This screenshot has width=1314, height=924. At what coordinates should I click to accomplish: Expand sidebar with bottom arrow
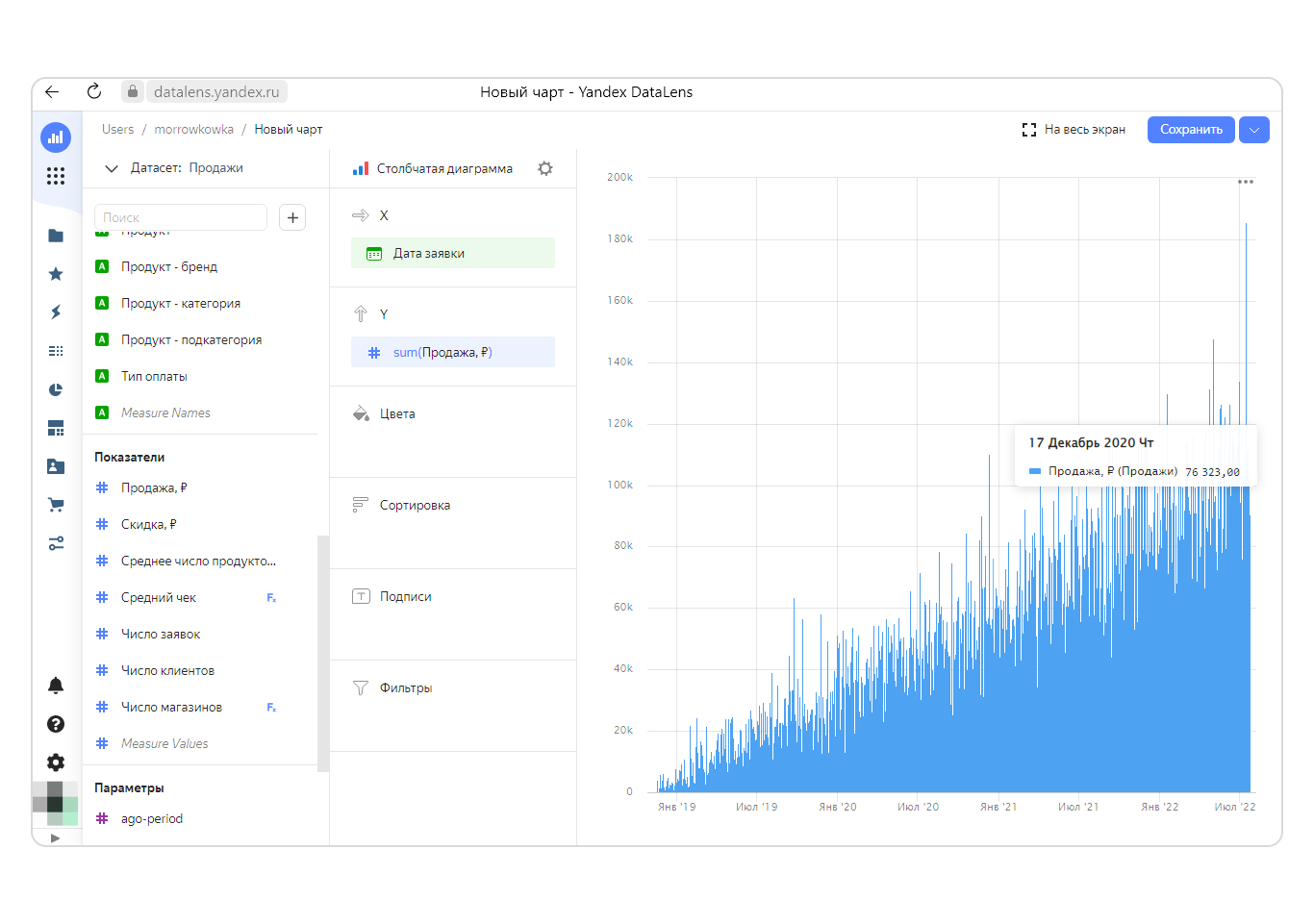[x=55, y=838]
